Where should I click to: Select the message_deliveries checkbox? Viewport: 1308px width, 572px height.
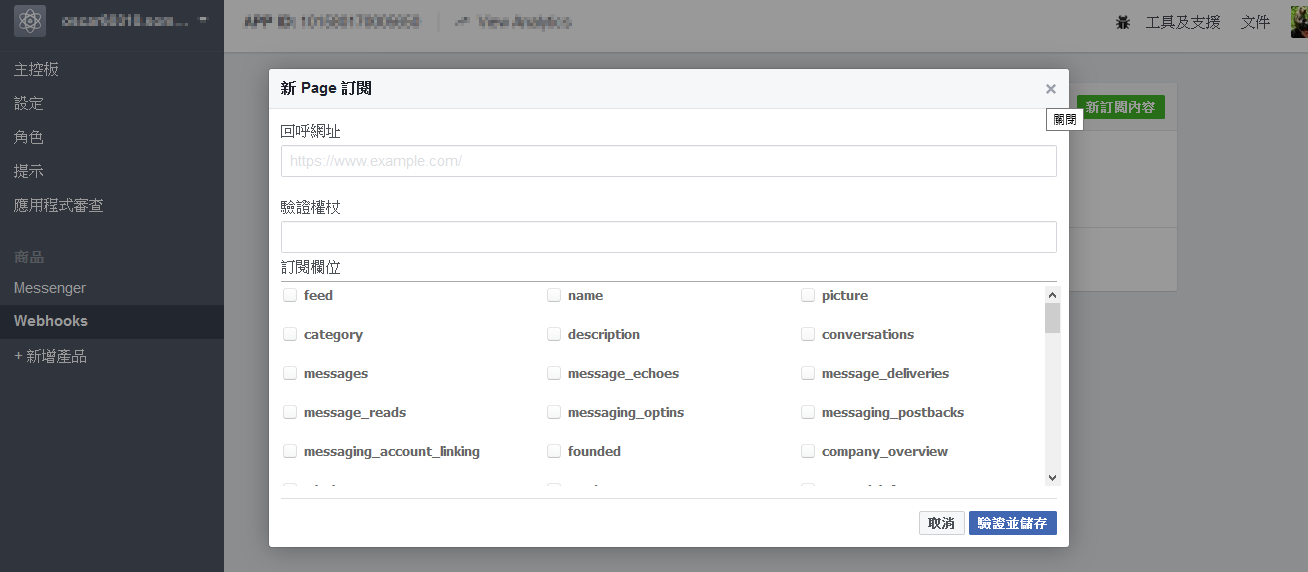pyautogui.click(x=808, y=373)
